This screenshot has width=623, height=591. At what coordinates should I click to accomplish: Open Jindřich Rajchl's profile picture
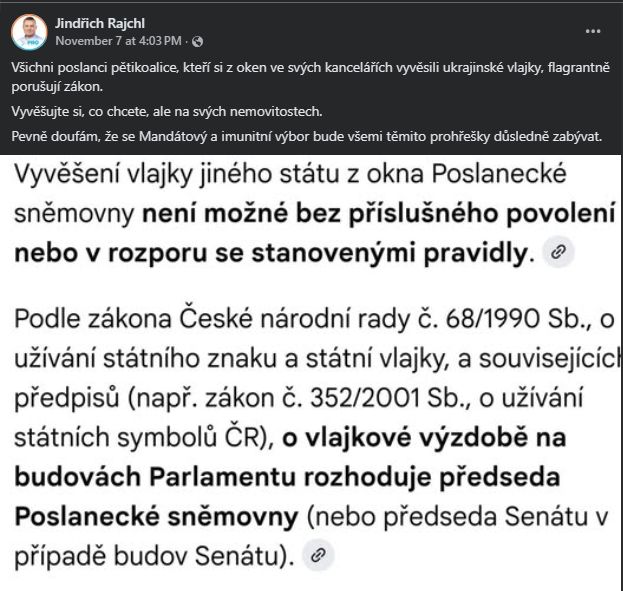[29, 32]
